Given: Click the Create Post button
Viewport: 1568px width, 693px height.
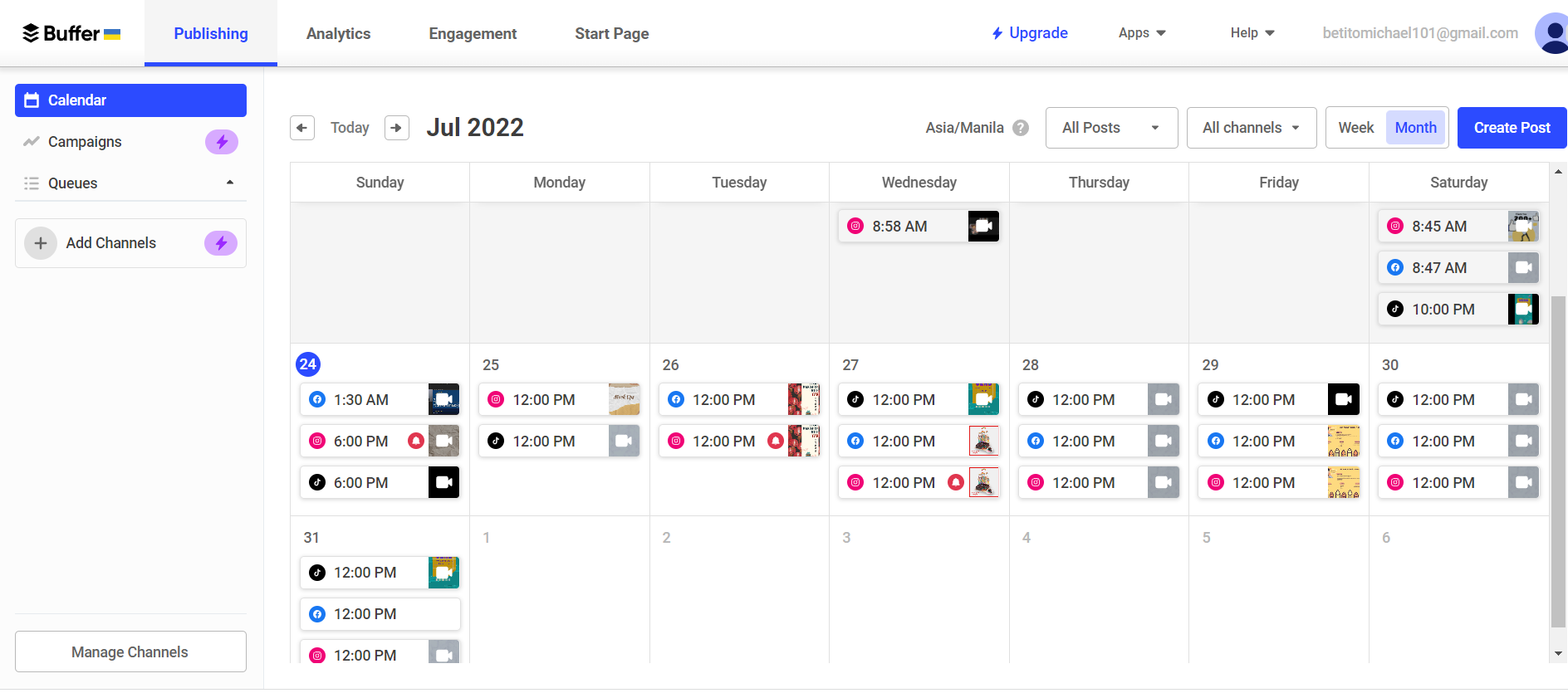Looking at the screenshot, I should [1512, 128].
